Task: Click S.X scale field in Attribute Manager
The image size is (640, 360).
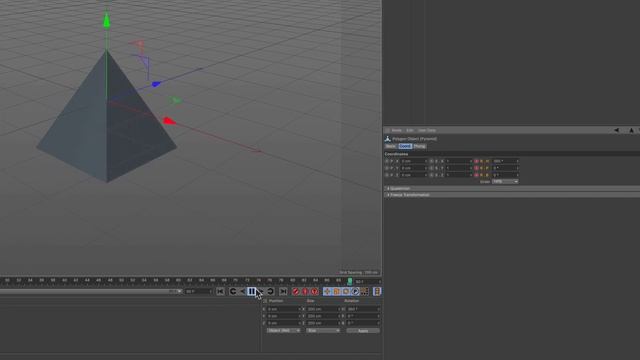Action: [x=459, y=161]
